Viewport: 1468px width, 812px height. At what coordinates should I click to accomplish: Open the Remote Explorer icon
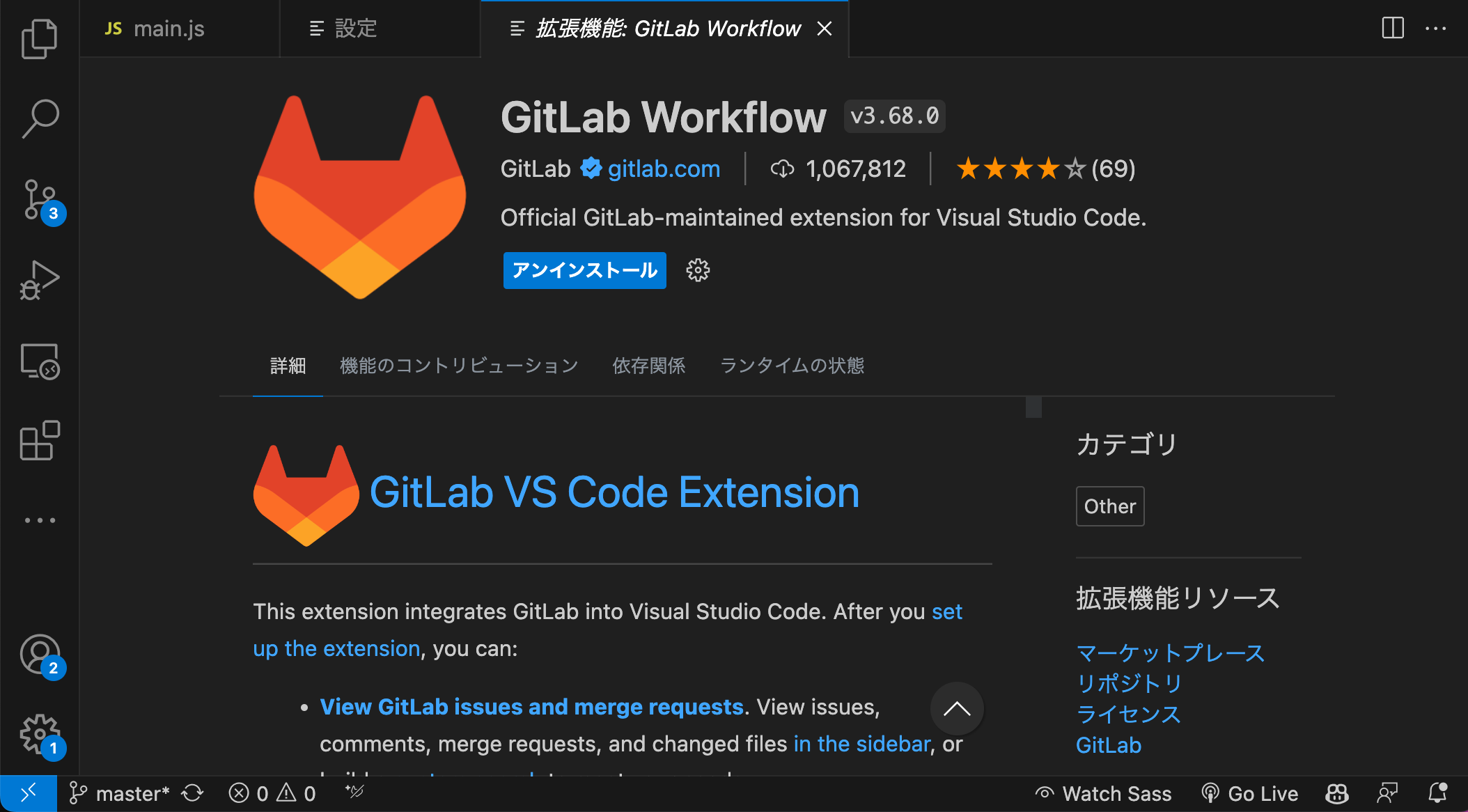click(x=40, y=361)
